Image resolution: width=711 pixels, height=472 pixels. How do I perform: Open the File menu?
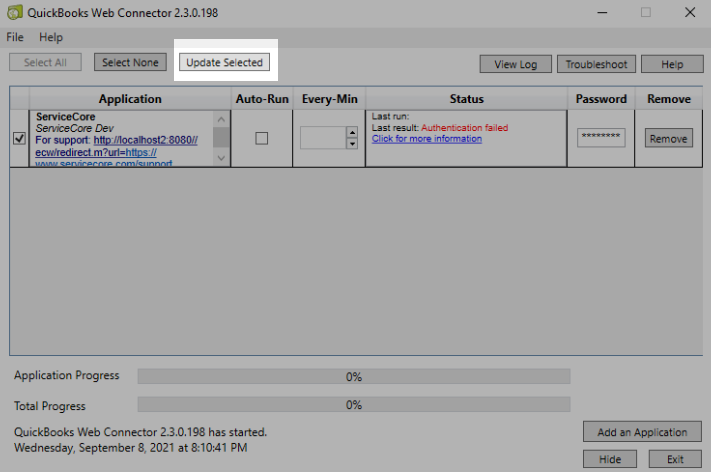15,37
